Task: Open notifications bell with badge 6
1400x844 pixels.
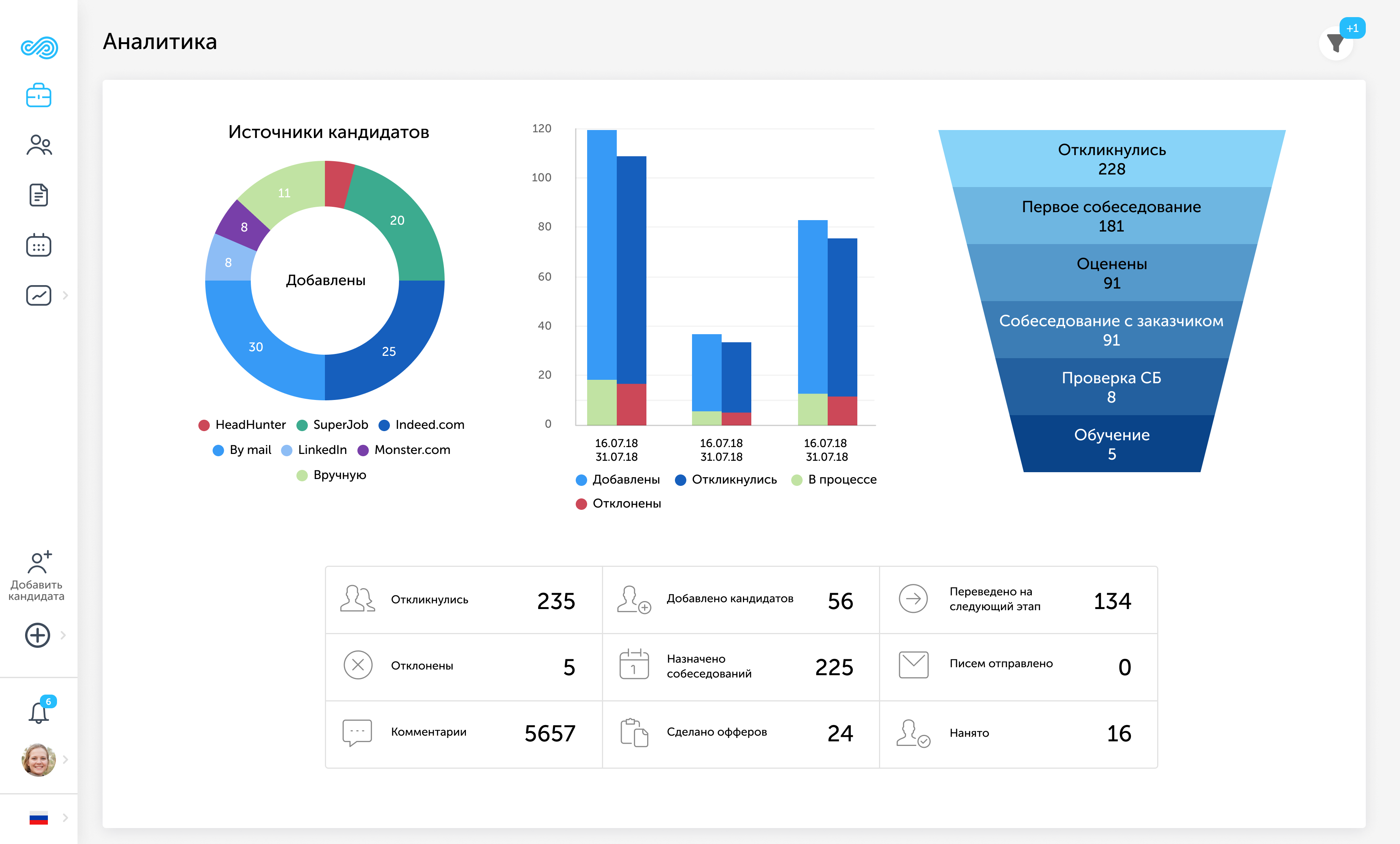Action: (39, 712)
